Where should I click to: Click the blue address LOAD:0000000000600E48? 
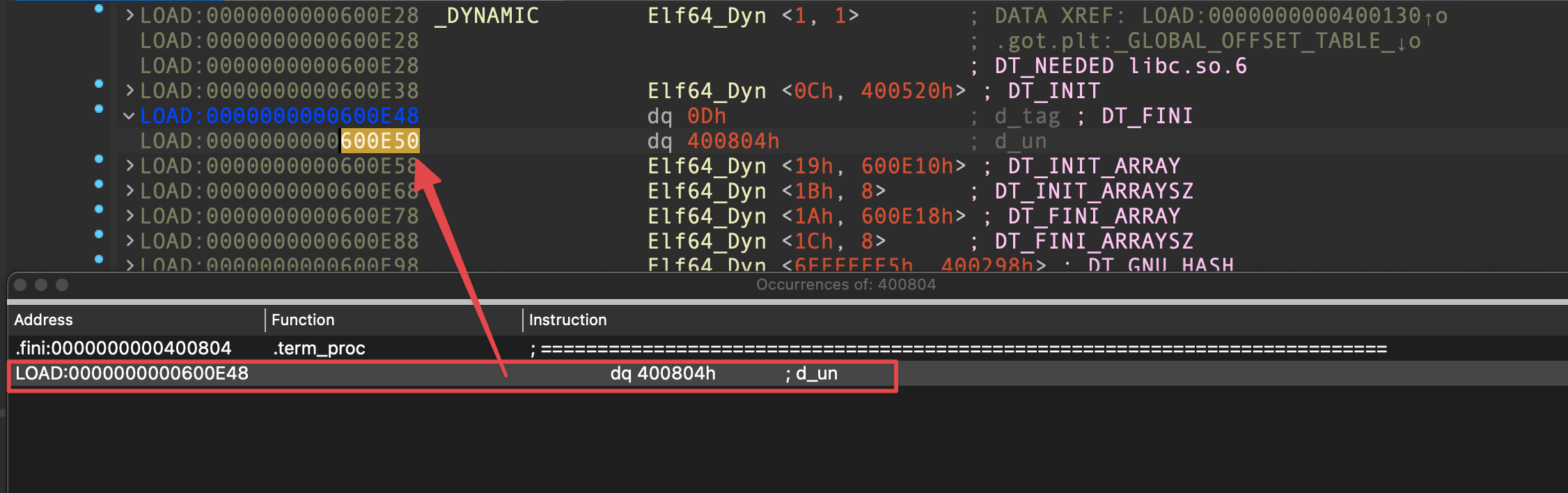point(280,116)
